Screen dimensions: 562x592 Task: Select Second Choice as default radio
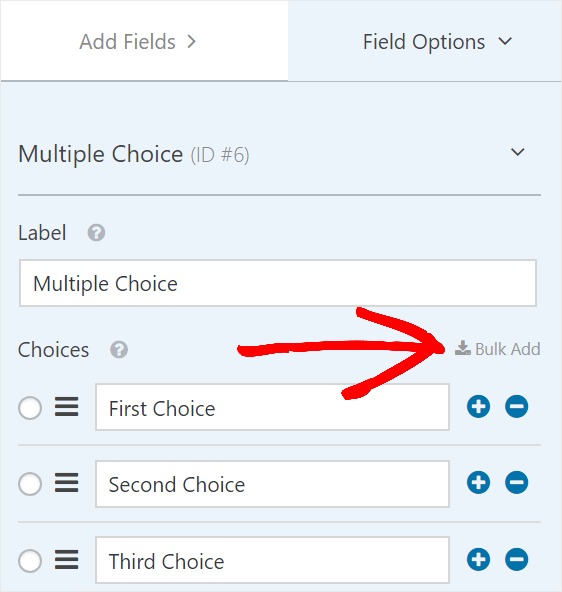pyautogui.click(x=30, y=484)
